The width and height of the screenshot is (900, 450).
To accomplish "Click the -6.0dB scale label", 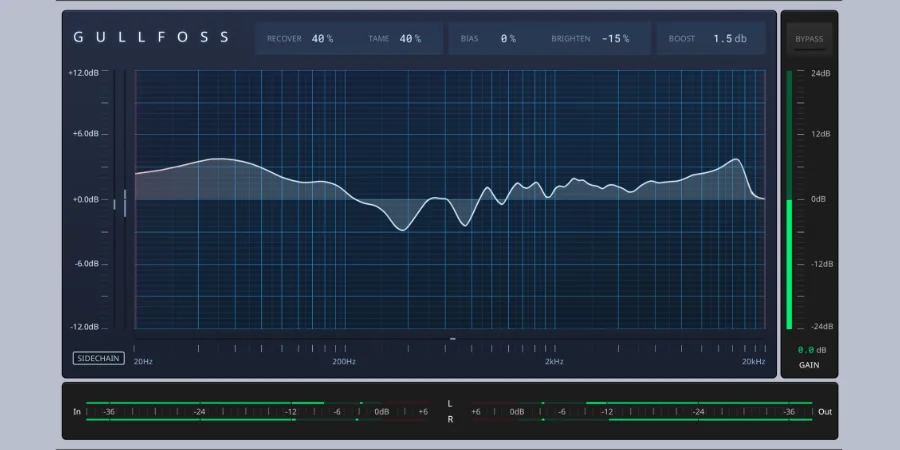I will tap(86, 263).
